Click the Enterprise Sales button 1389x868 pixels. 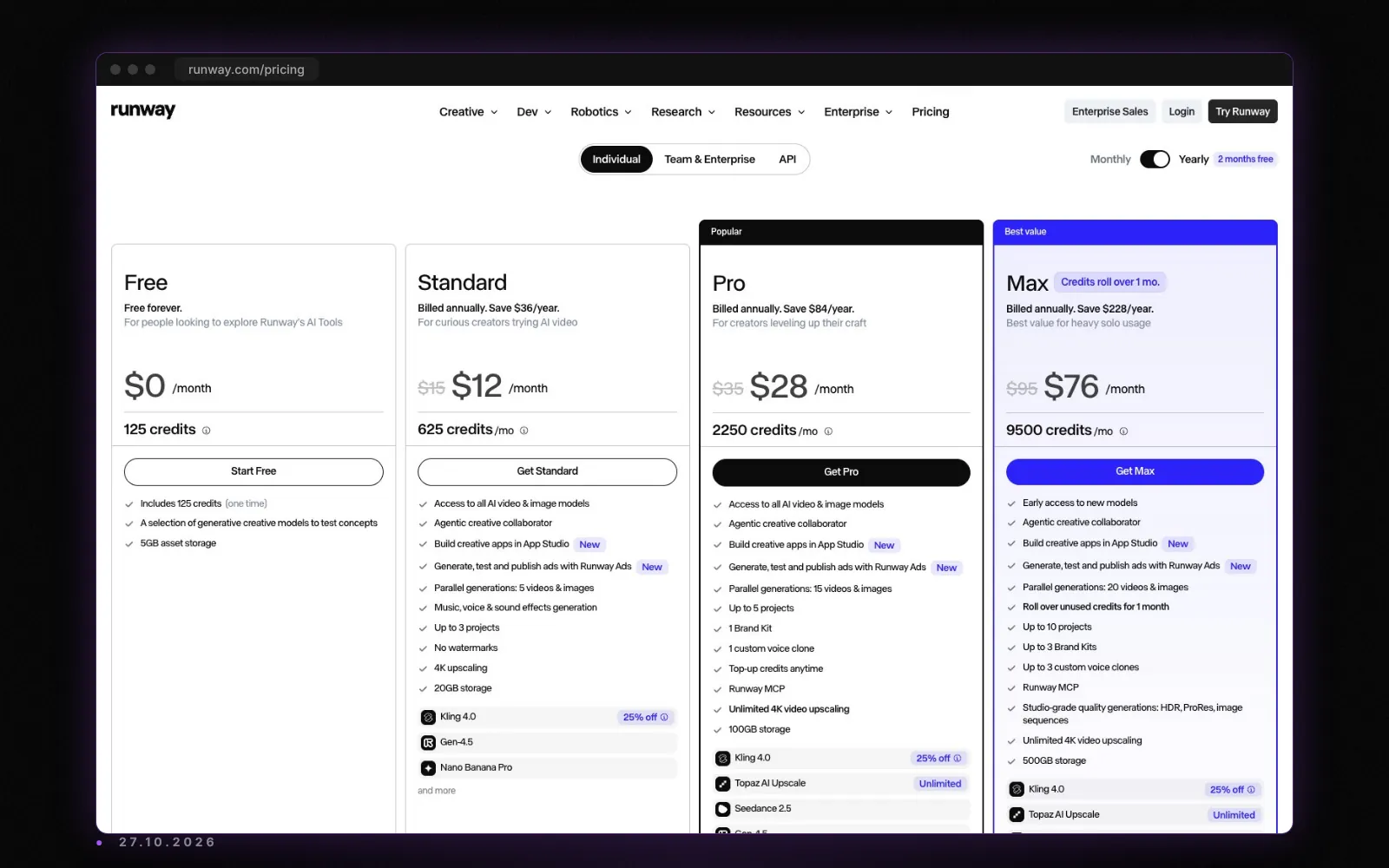pyautogui.click(x=1109, y=111)
